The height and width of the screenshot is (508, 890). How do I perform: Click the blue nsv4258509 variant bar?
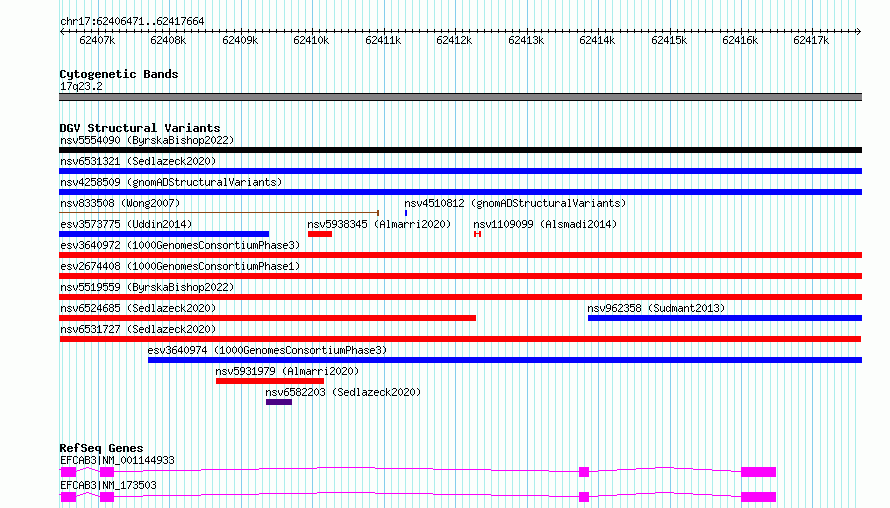pyautogui.click(x=460, y=192)
